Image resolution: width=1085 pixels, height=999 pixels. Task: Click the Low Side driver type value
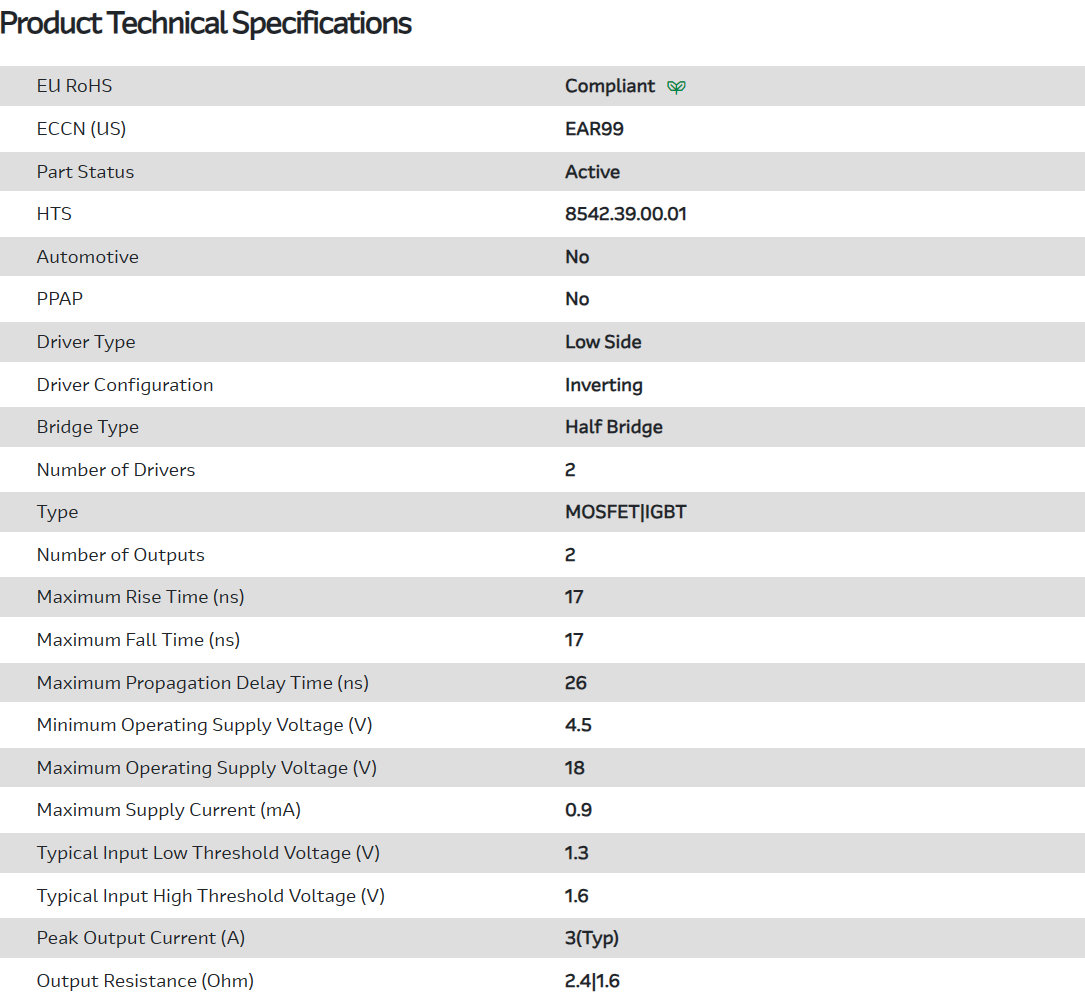coord(603,342)
